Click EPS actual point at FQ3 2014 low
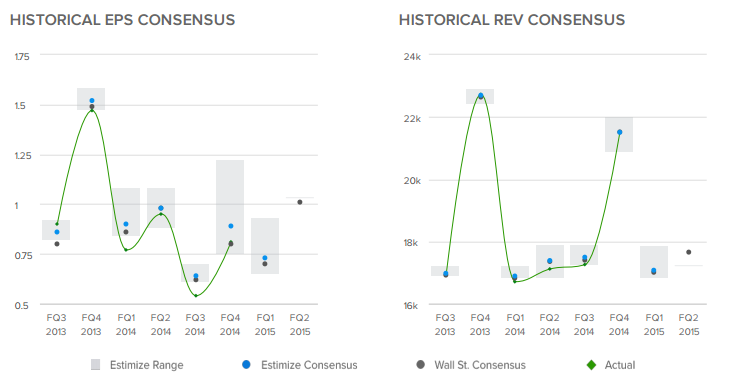The image size is (730, 390). coord(196,296)
